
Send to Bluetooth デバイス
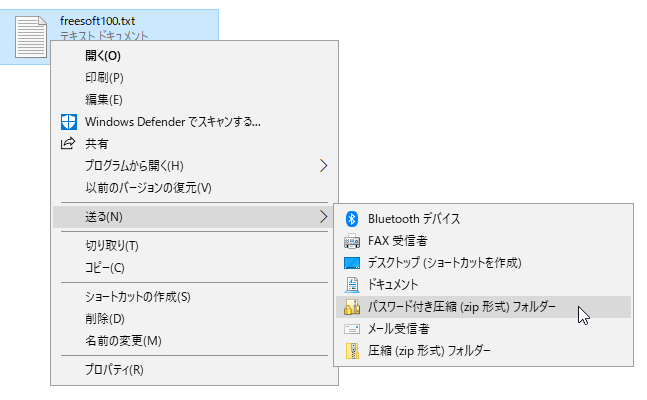[483, 219]
